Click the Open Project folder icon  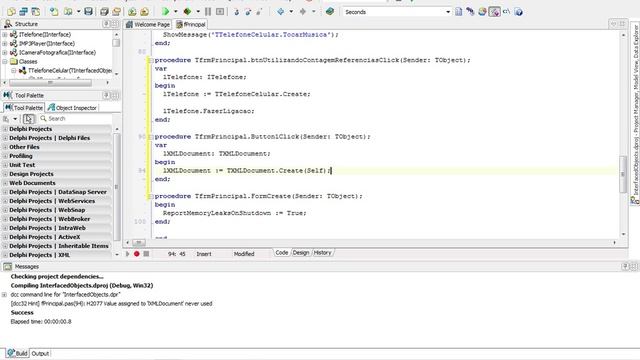point(116,12)
